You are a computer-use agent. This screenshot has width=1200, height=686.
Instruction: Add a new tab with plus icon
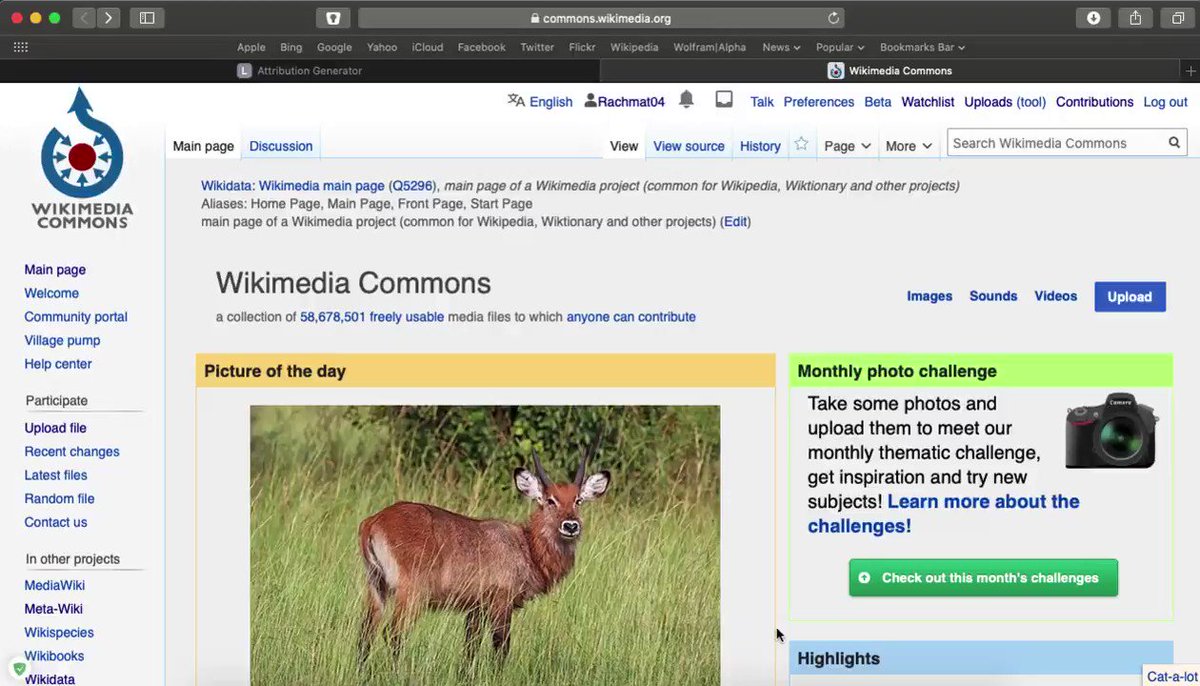point(1190,71)
